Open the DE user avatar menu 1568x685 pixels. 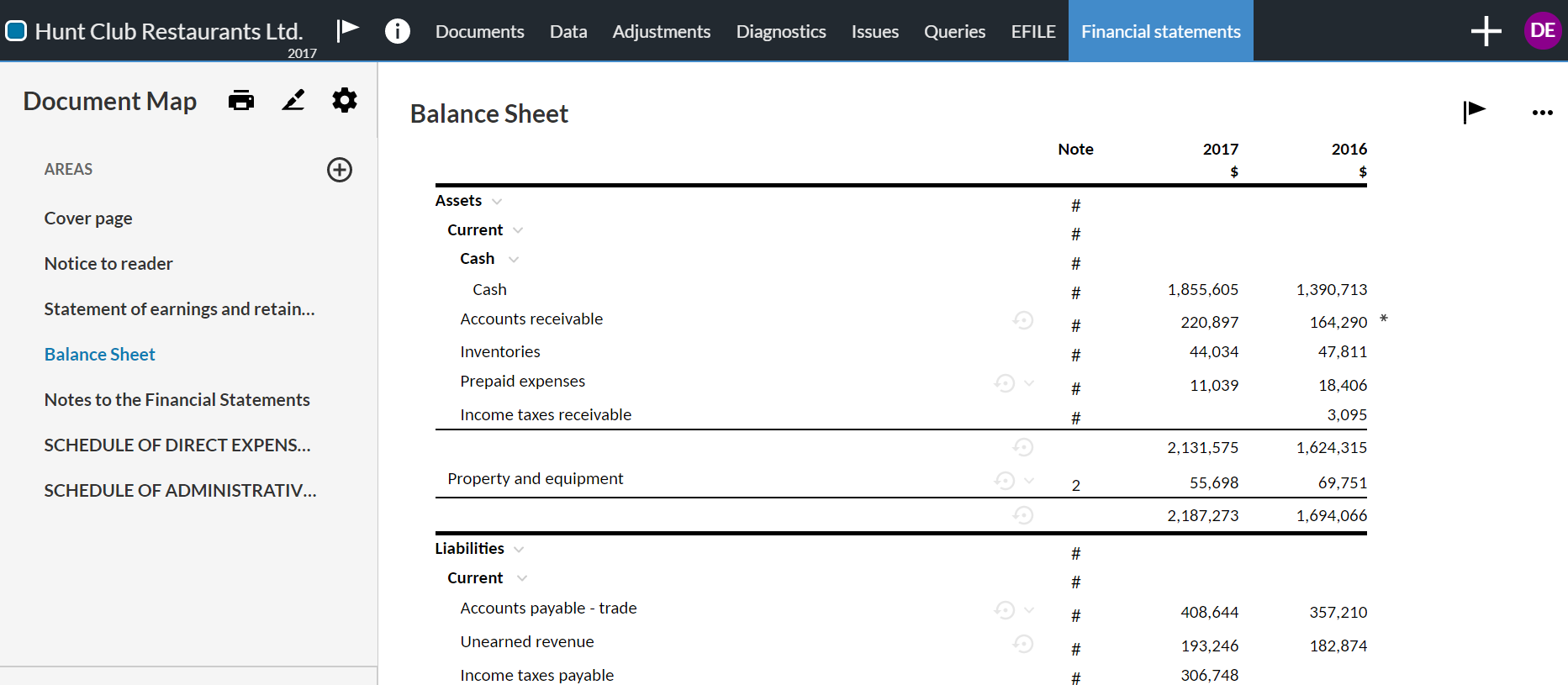(x=1542, y=31)
